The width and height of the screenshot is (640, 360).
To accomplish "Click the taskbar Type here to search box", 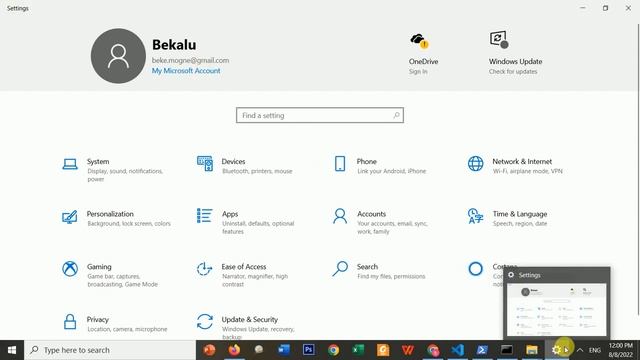I will pyautogui.click(x=110, y=350).
